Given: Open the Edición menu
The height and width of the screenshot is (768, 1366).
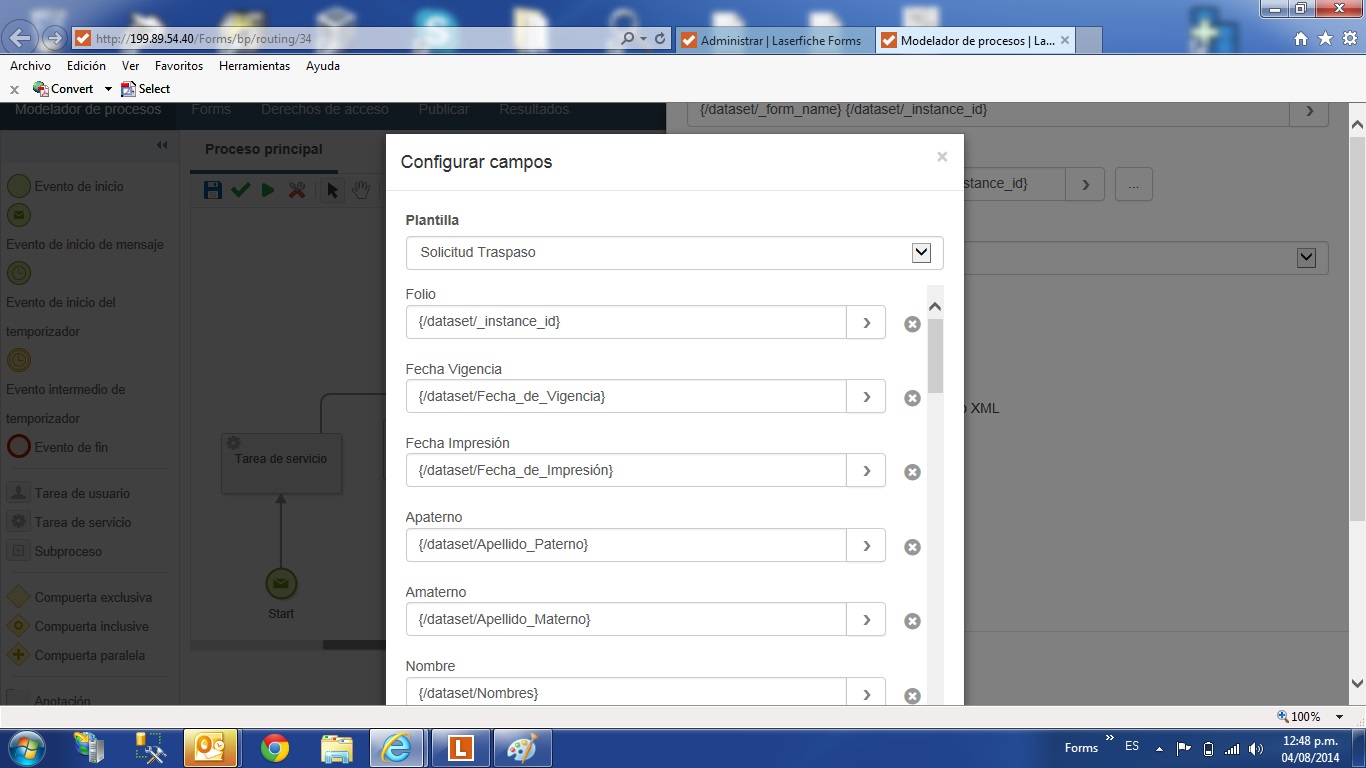Looking at the screenshot, I should coord(86,66).
